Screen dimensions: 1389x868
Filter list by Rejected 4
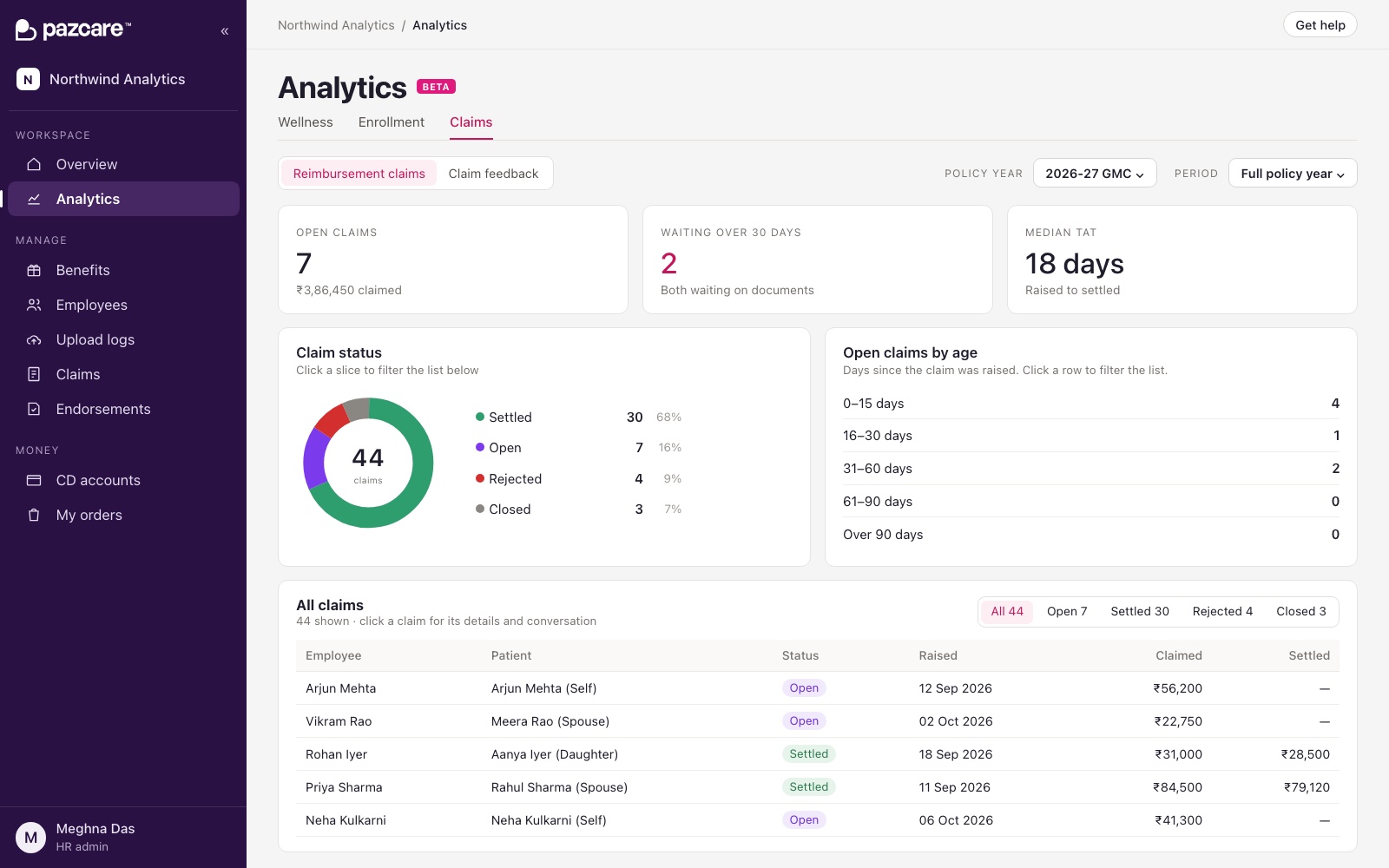click(1222, 611)
